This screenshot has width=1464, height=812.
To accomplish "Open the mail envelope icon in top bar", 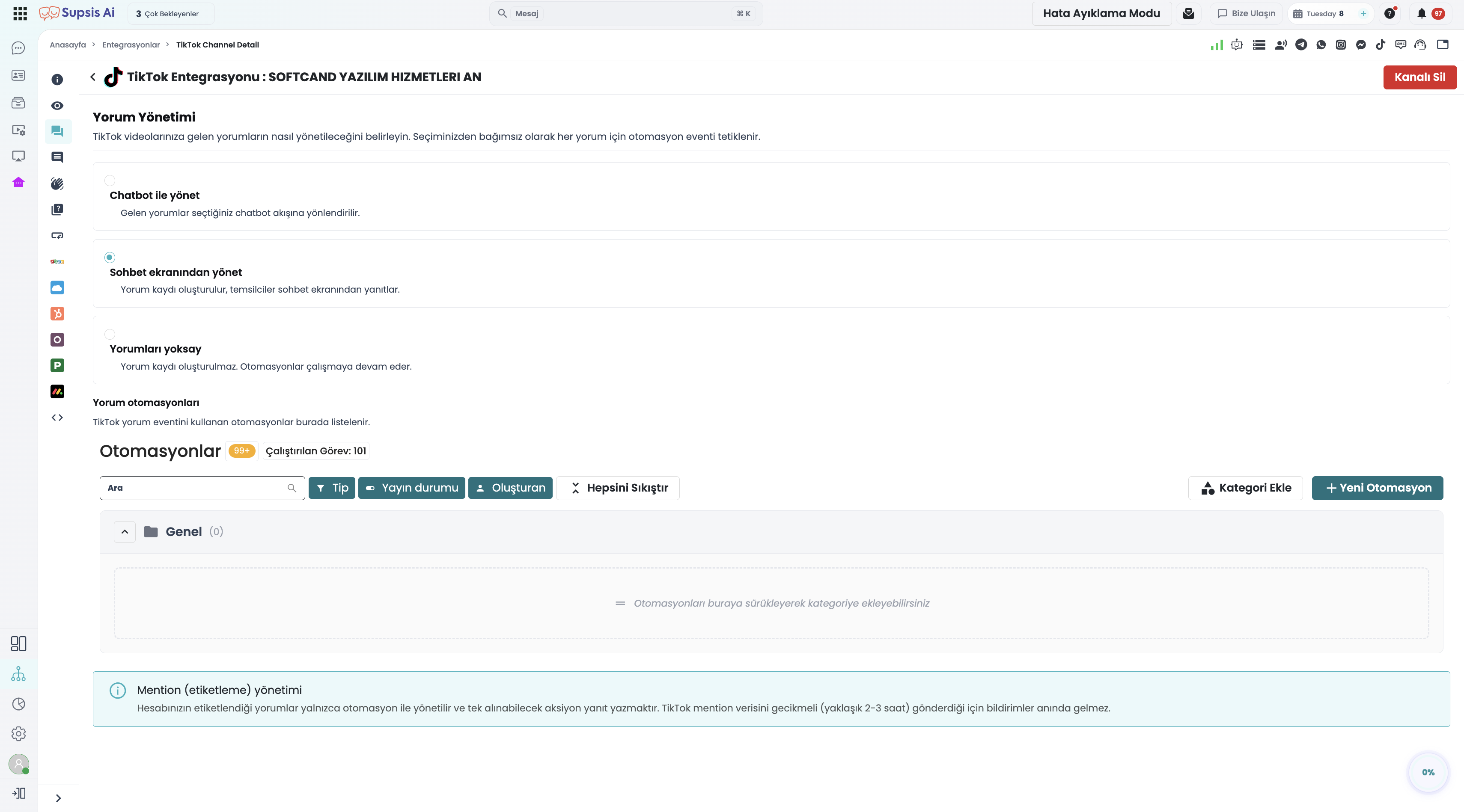I will pos(1188,13).
